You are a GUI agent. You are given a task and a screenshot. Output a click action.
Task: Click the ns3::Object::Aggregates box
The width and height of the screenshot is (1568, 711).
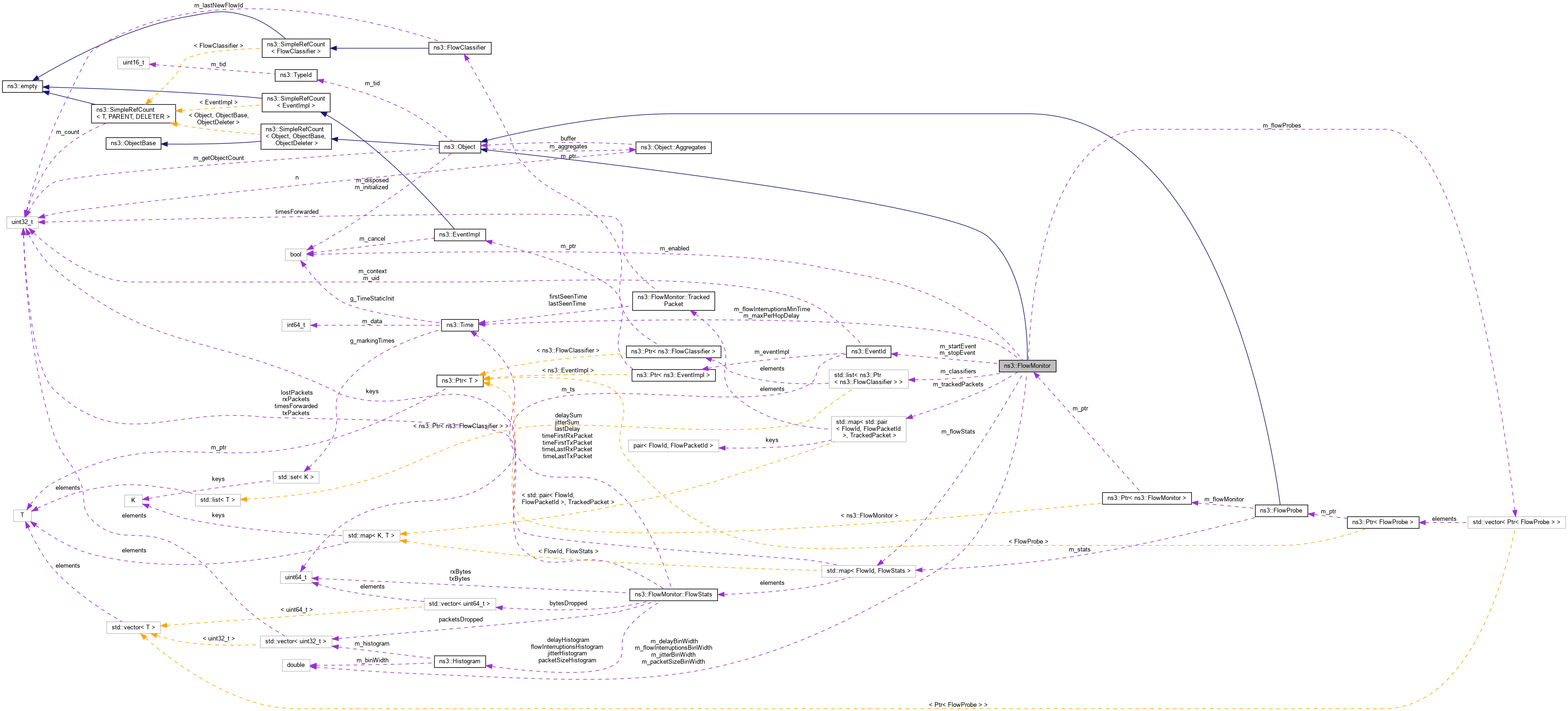pyautogui.click(x=674, y=147)
